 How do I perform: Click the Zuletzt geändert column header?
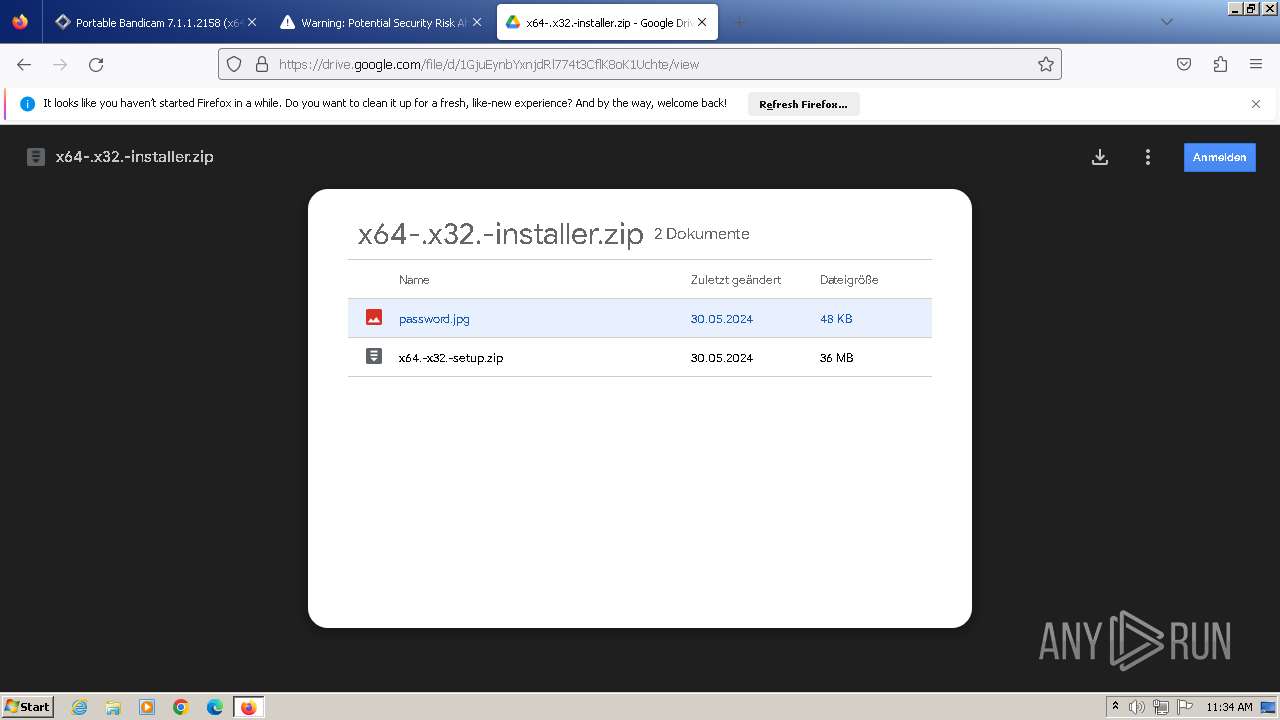click(735, 280)
